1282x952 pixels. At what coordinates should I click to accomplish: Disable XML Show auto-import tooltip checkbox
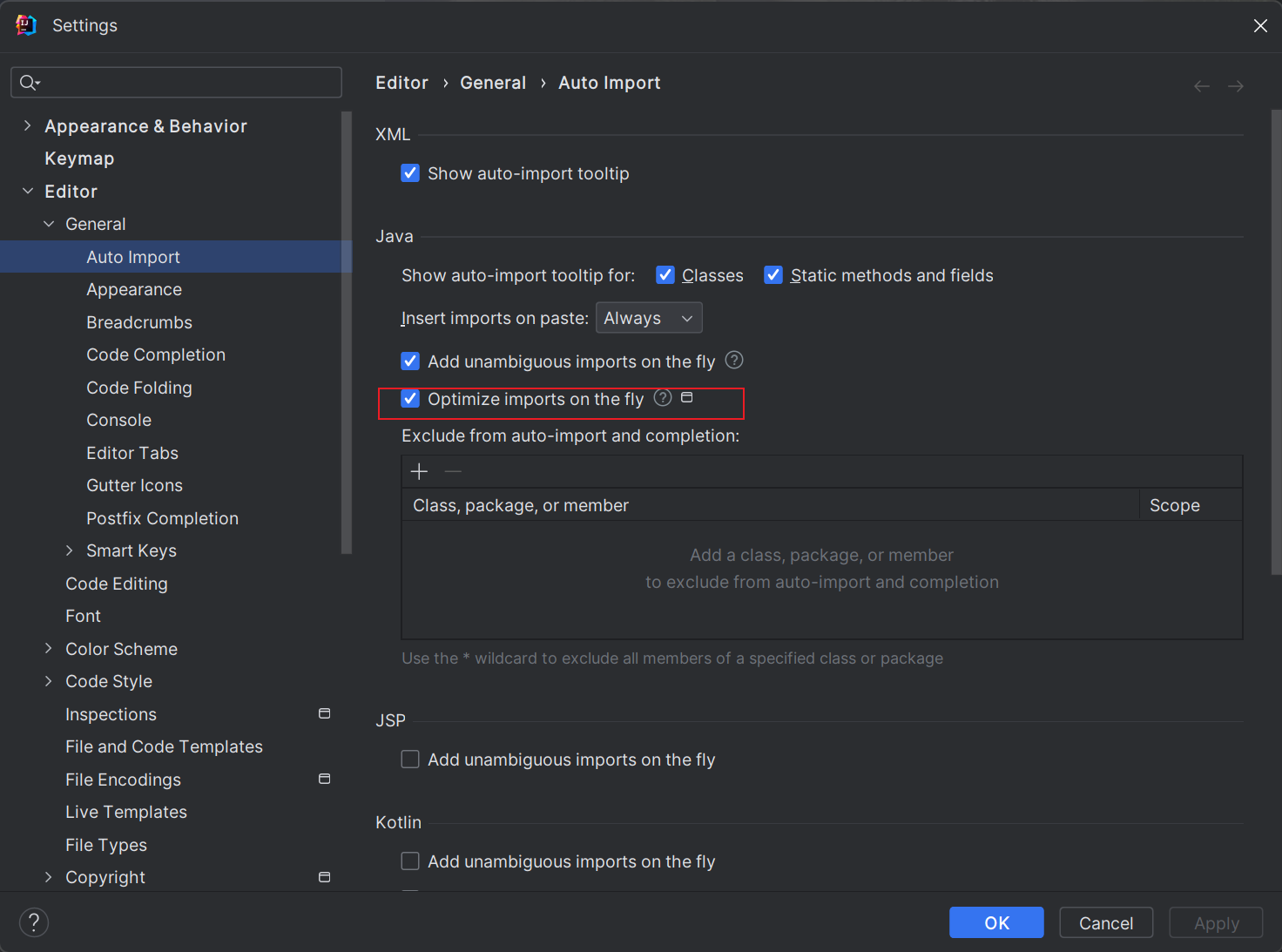pos(410,173)
